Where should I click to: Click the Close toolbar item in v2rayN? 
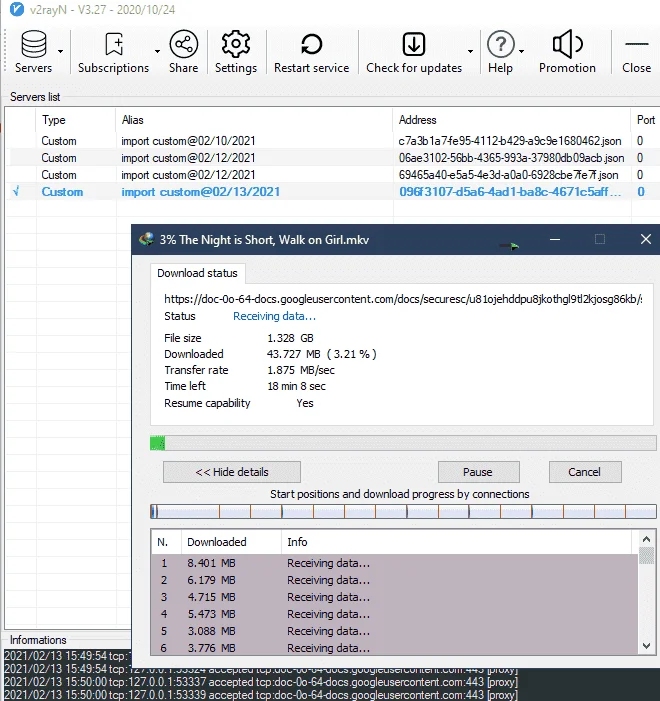(x=636, y=51)
